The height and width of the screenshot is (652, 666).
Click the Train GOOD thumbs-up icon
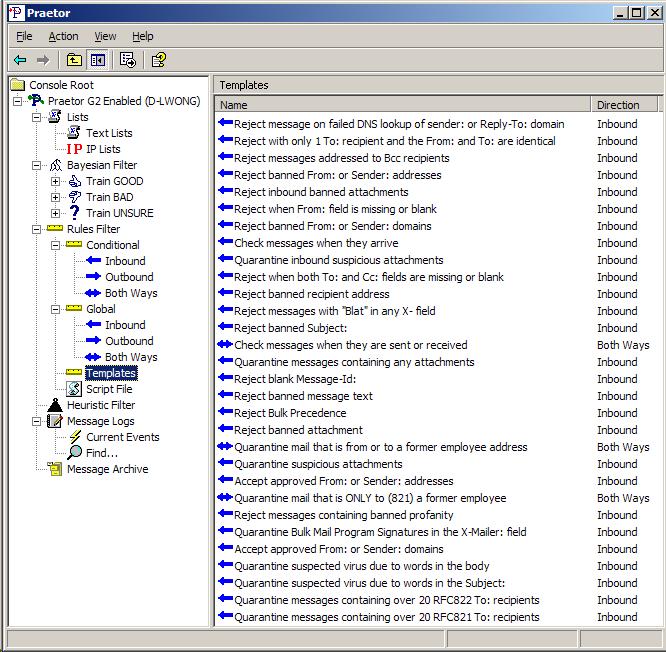[75, 181]
